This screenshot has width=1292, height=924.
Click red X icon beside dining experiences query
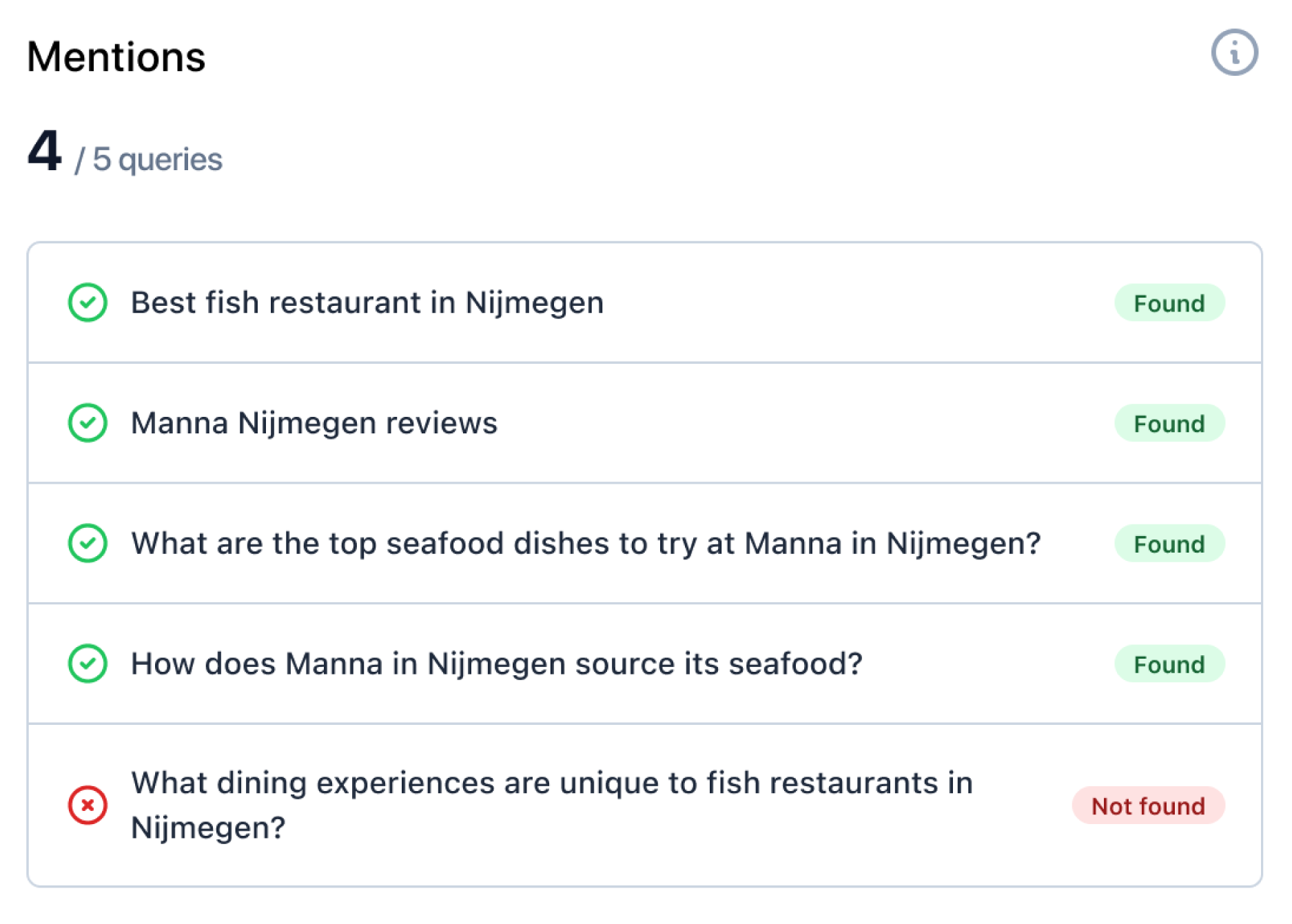point(88,805)
